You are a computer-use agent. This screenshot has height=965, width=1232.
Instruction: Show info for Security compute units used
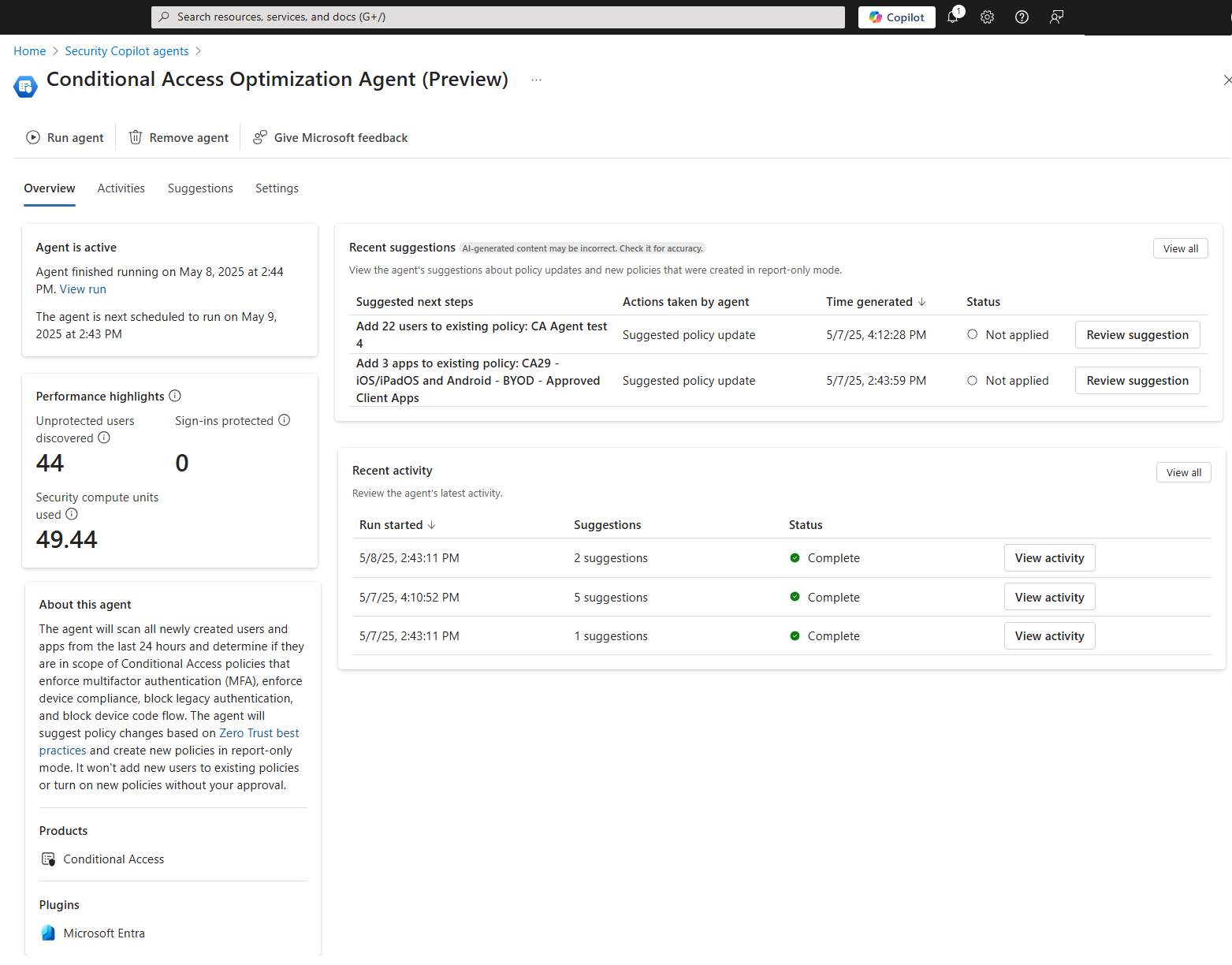tap(72, 514)
